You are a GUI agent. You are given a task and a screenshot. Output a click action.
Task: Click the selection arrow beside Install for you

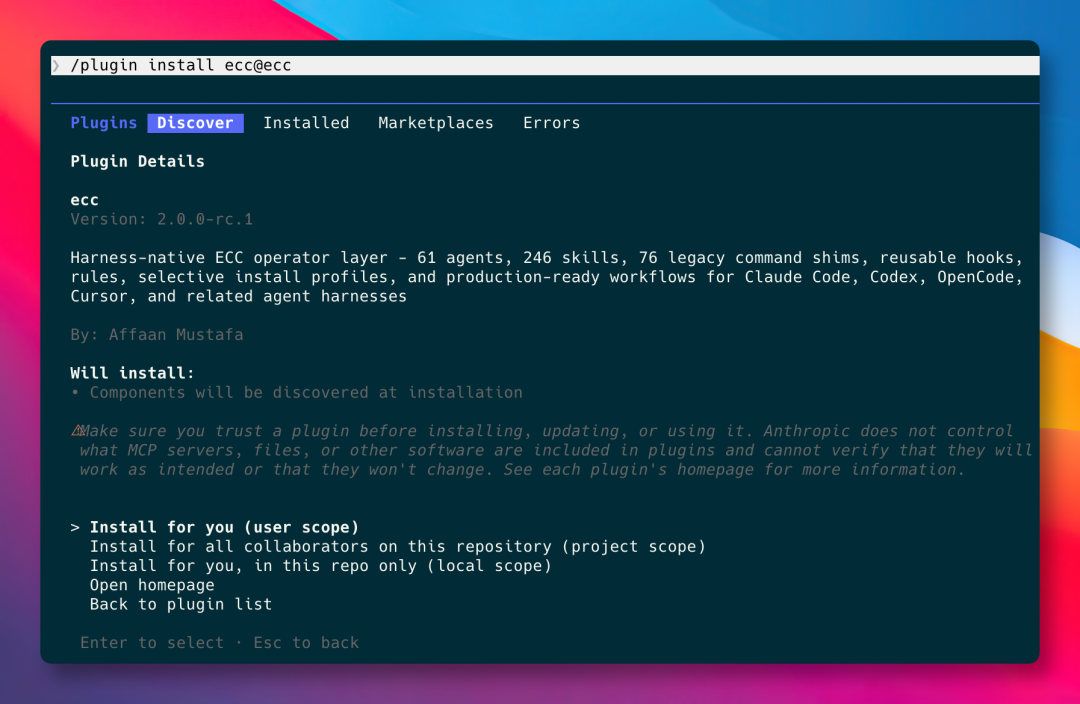tap(74, 528)
